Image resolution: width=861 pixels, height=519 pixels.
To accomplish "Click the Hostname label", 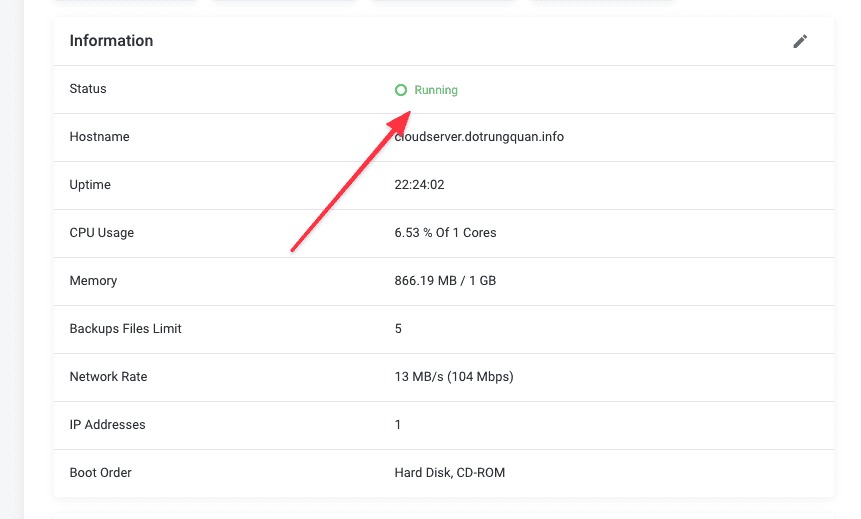I will pyautogui.click(x=99, y=137).
